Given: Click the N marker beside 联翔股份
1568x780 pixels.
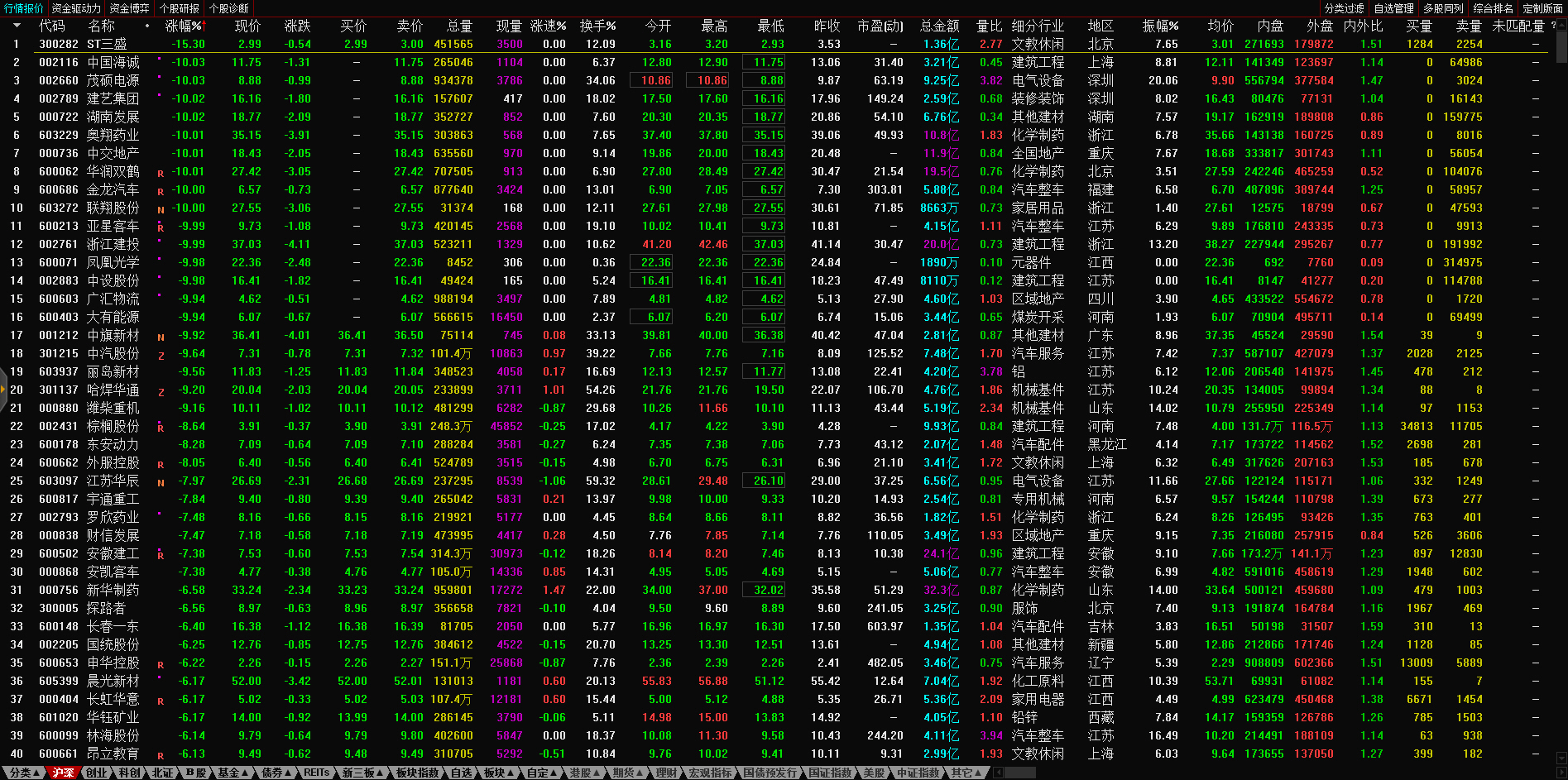Looking at the screenshot, I should [161, 210].
